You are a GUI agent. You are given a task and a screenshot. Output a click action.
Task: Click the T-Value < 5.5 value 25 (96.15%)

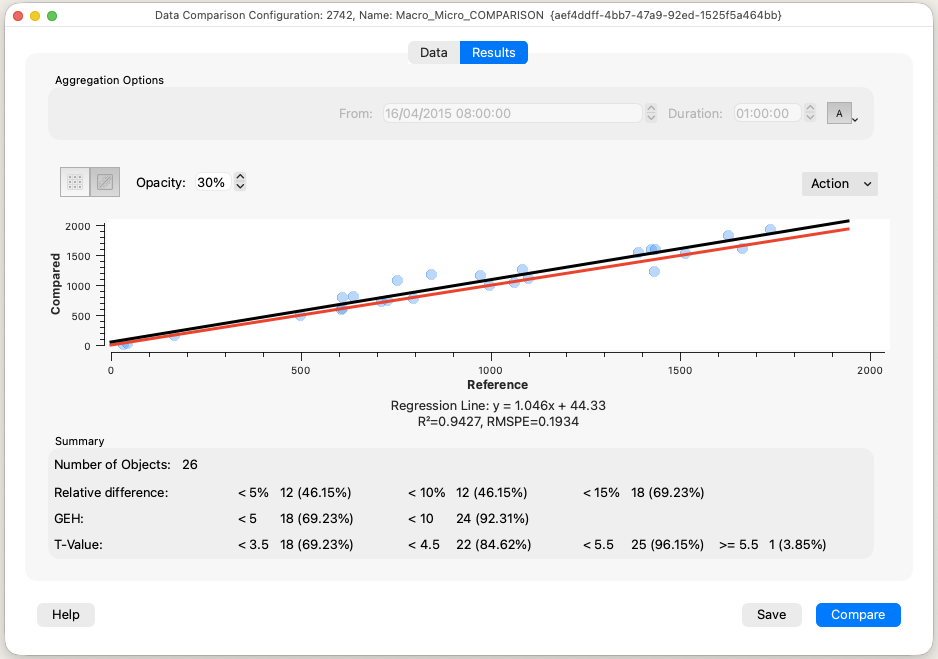coord(667,545)
